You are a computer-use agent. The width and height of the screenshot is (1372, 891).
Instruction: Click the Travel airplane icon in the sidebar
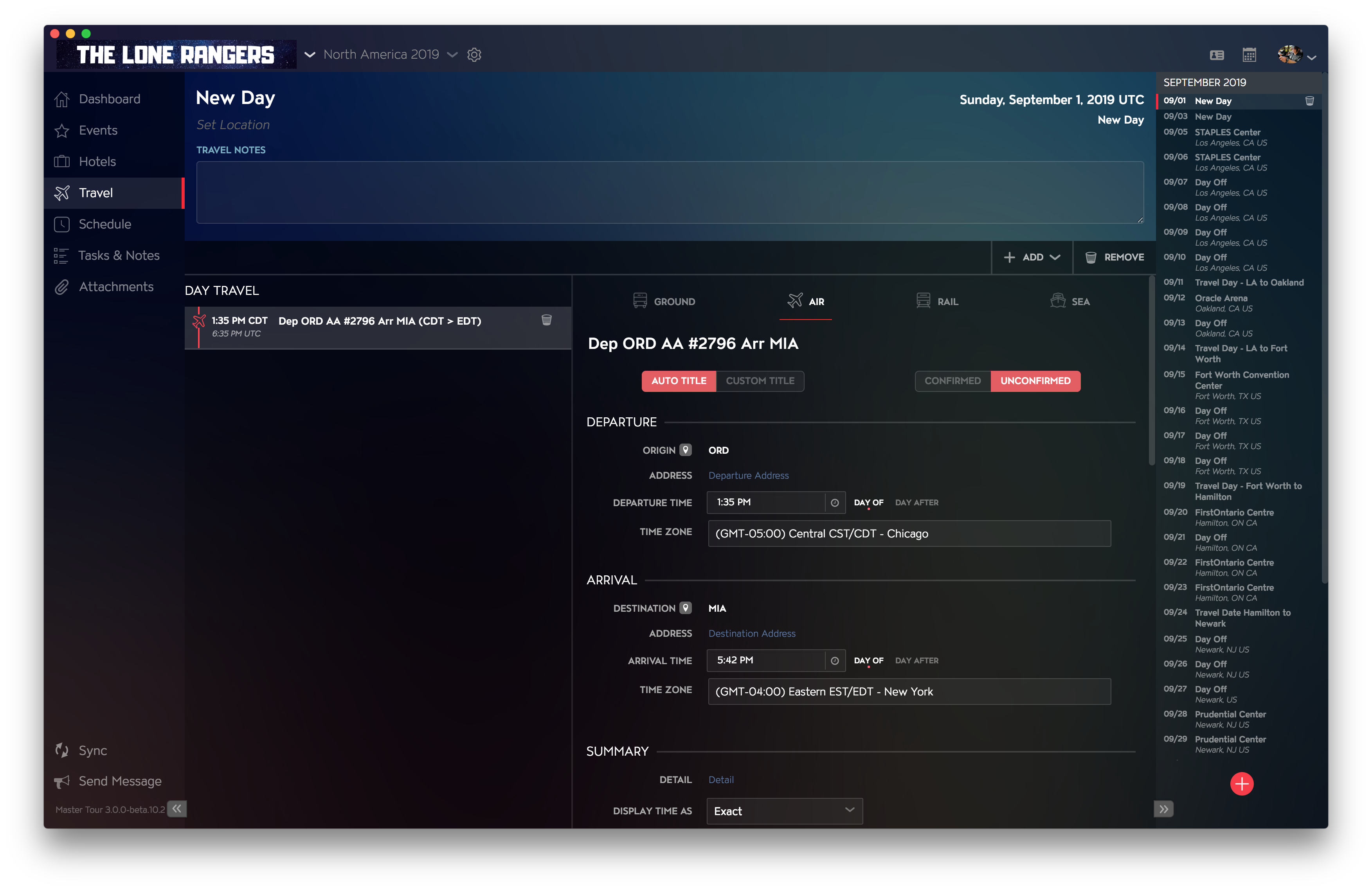tap(62, 192)
